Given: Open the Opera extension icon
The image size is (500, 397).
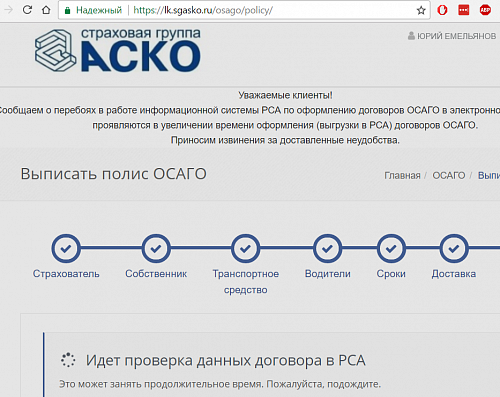Looking at the screenshot, I should (x=442, y=10).
